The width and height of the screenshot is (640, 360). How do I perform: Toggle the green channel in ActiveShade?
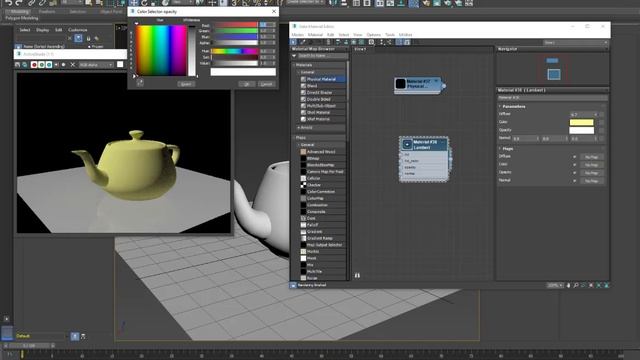(x=42, y=64)
